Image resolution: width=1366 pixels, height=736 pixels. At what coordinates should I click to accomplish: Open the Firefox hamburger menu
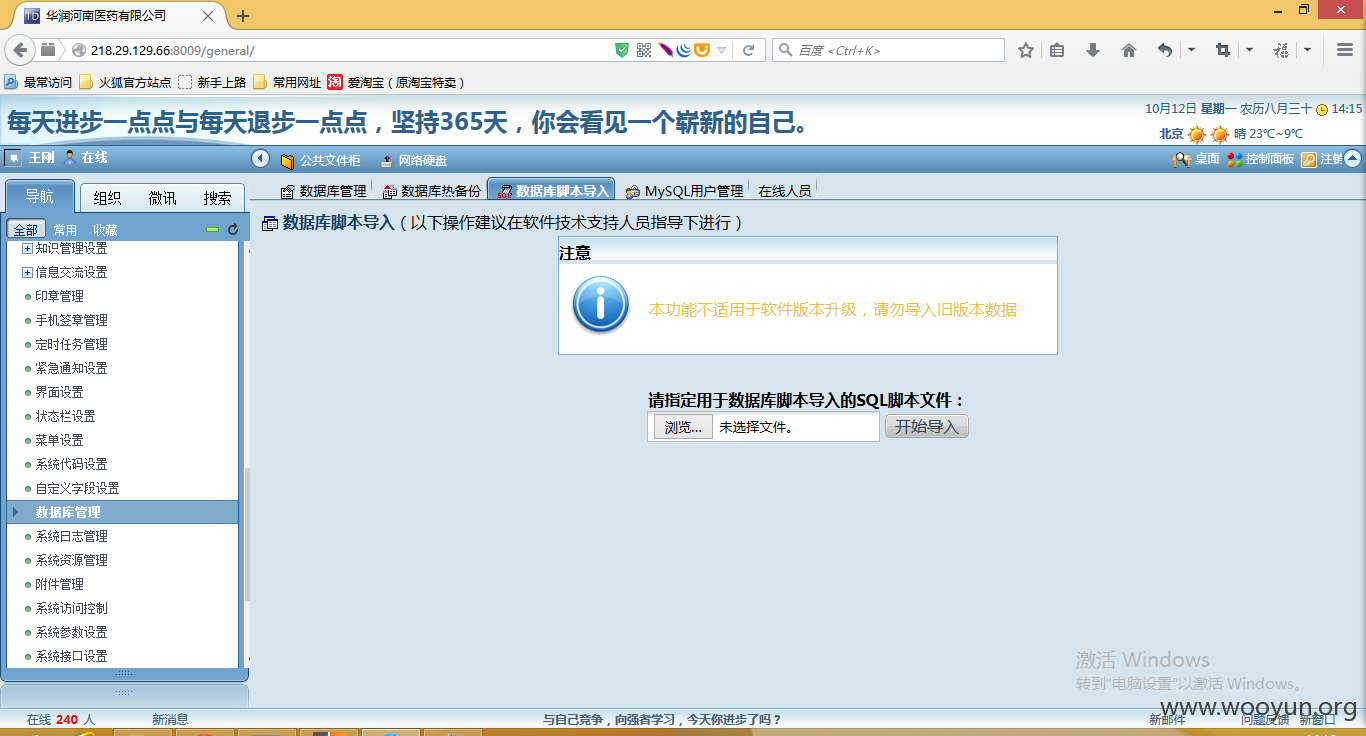click(x=1345, y=50)
